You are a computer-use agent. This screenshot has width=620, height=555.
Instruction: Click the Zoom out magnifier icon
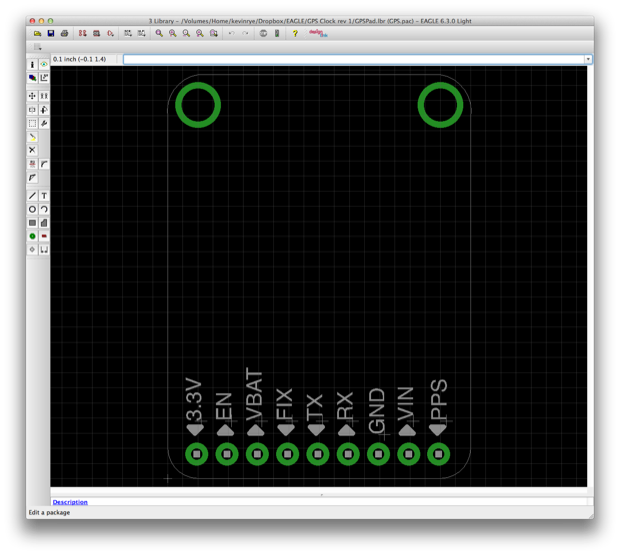[x=186, y=34]
